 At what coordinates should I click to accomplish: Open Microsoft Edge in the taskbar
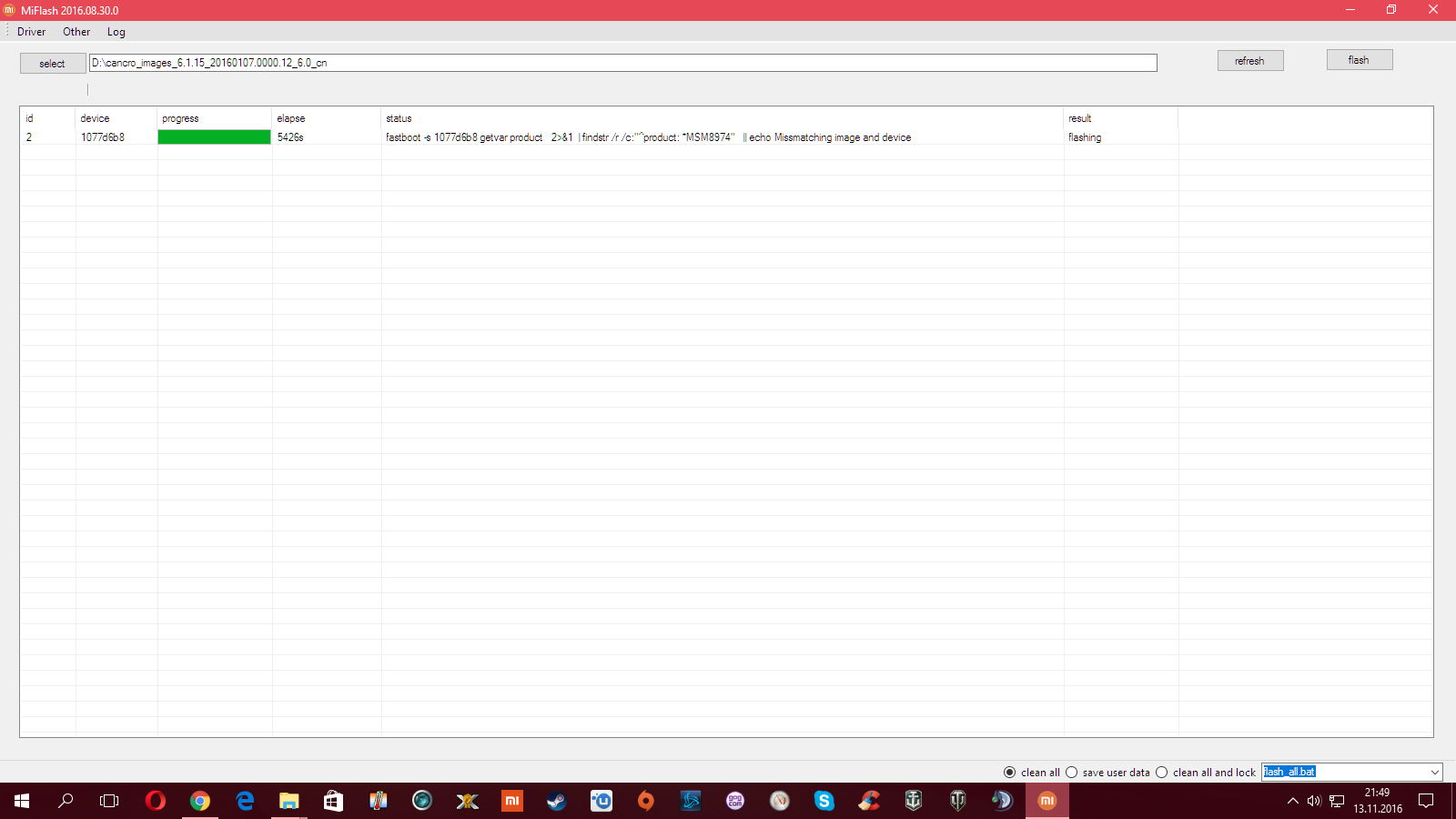tap(245, 801)
